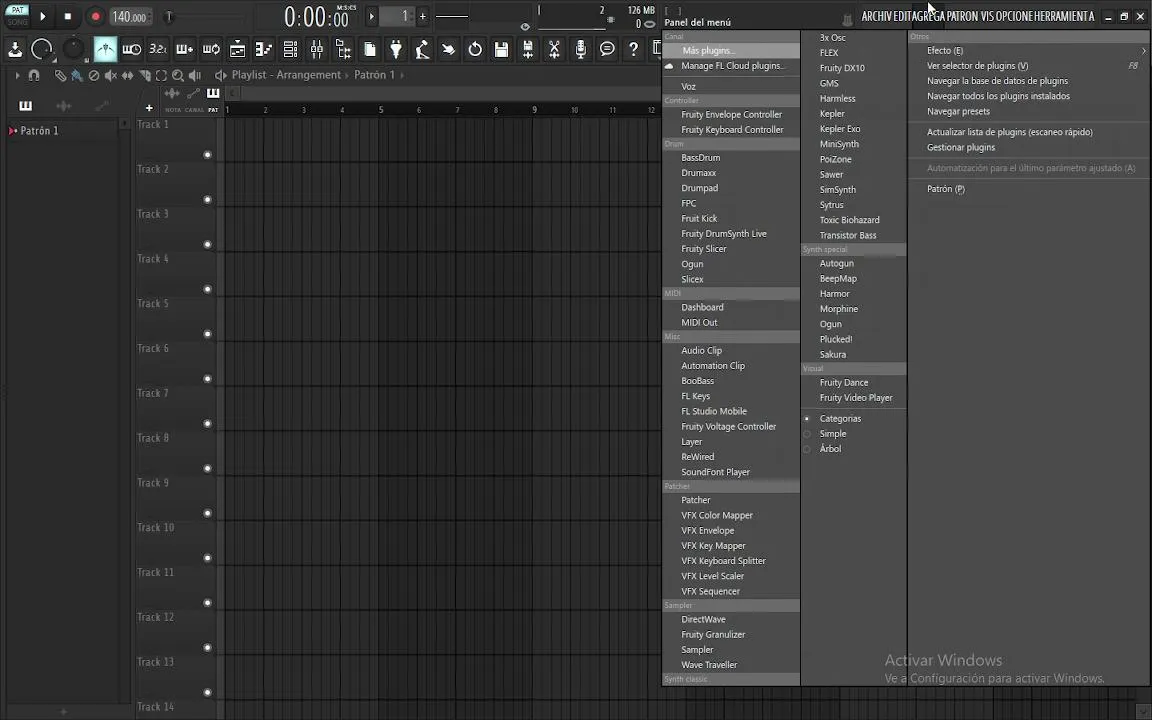Viewport: 1152px width, 720px height.
Task: Toggle the metronome button
Action: click(x=105, y=49)
